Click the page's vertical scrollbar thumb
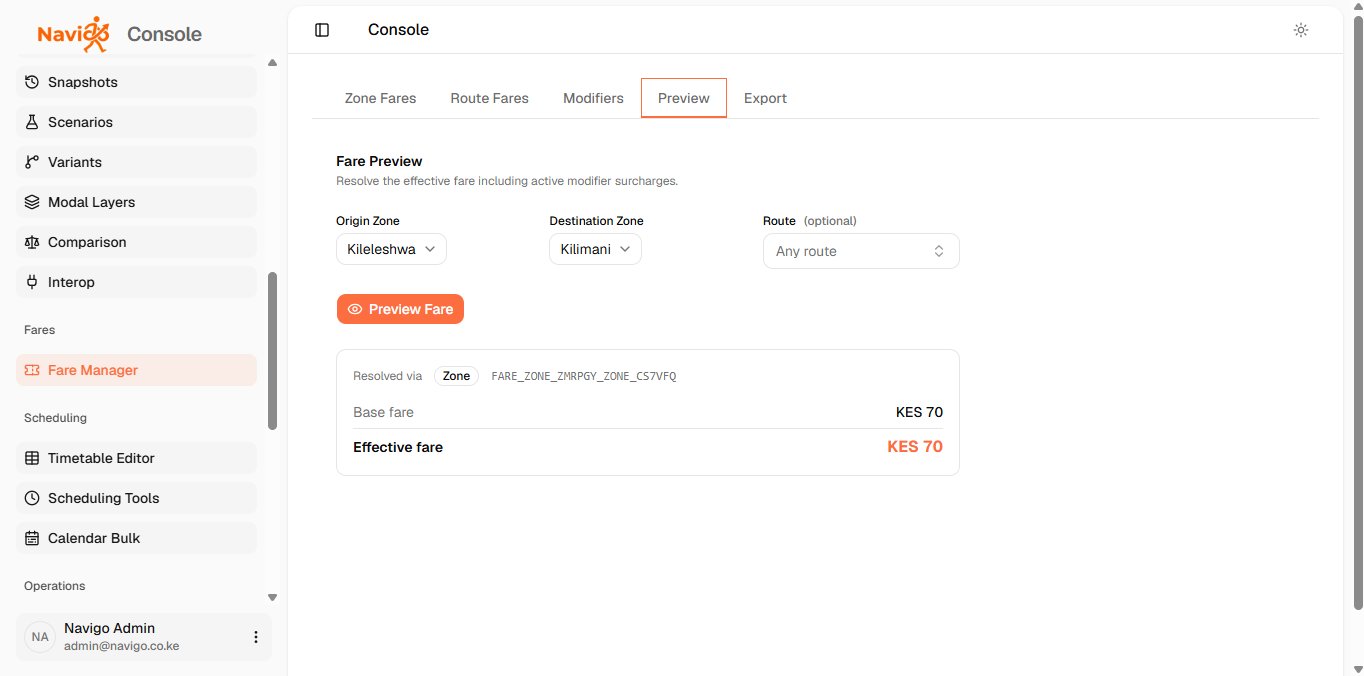 point(1357,312)
